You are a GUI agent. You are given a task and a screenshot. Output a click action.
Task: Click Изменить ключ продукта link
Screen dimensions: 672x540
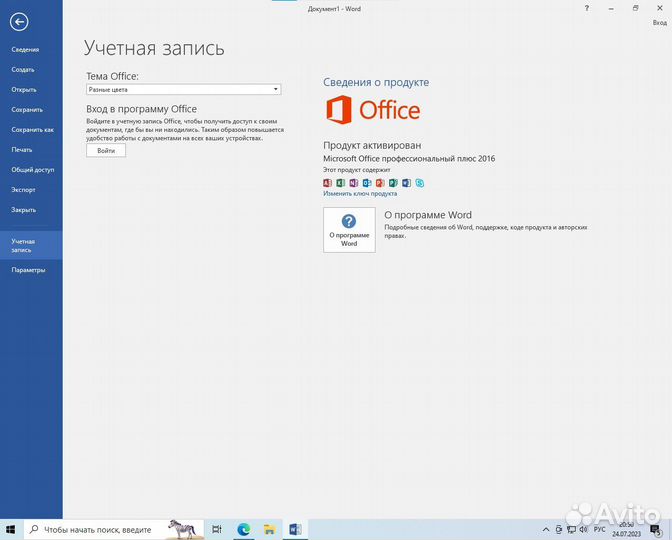(360, 194)
